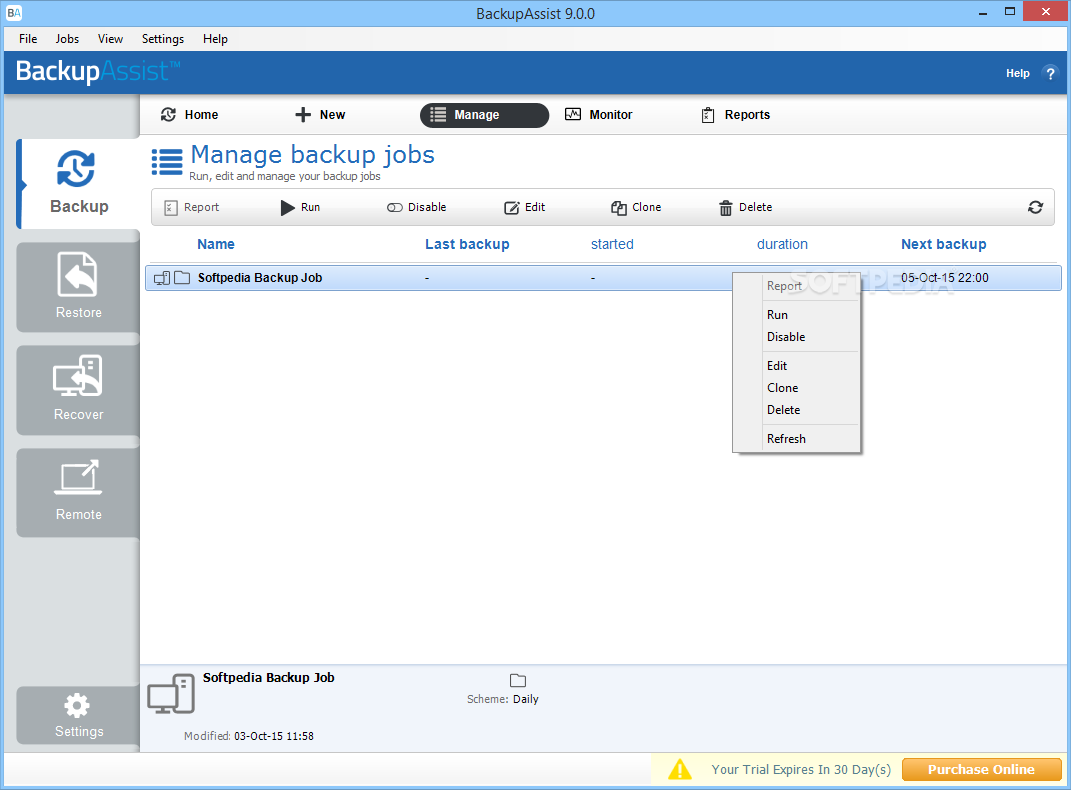Choose Delete in the context menu
The image size is (1071, 790).
[x=796, y=410]
